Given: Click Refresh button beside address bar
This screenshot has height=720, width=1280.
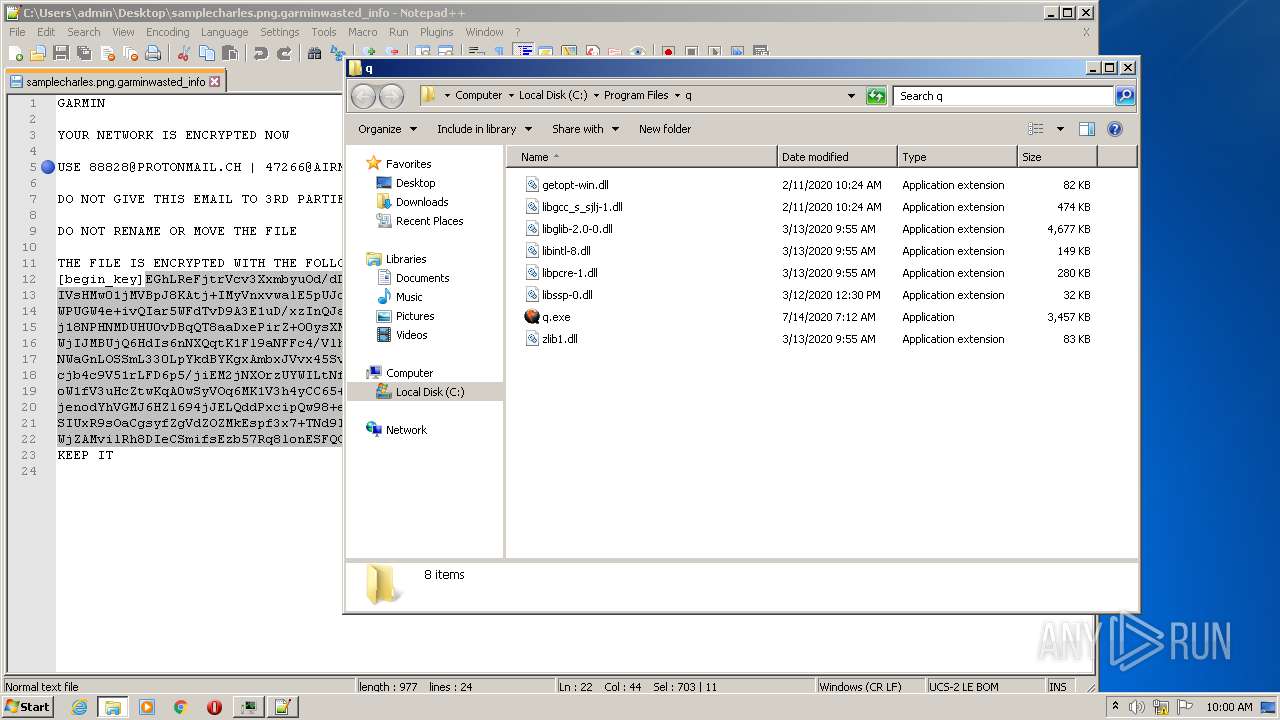Looking at the screenshot, I should (x=876, y=96).
